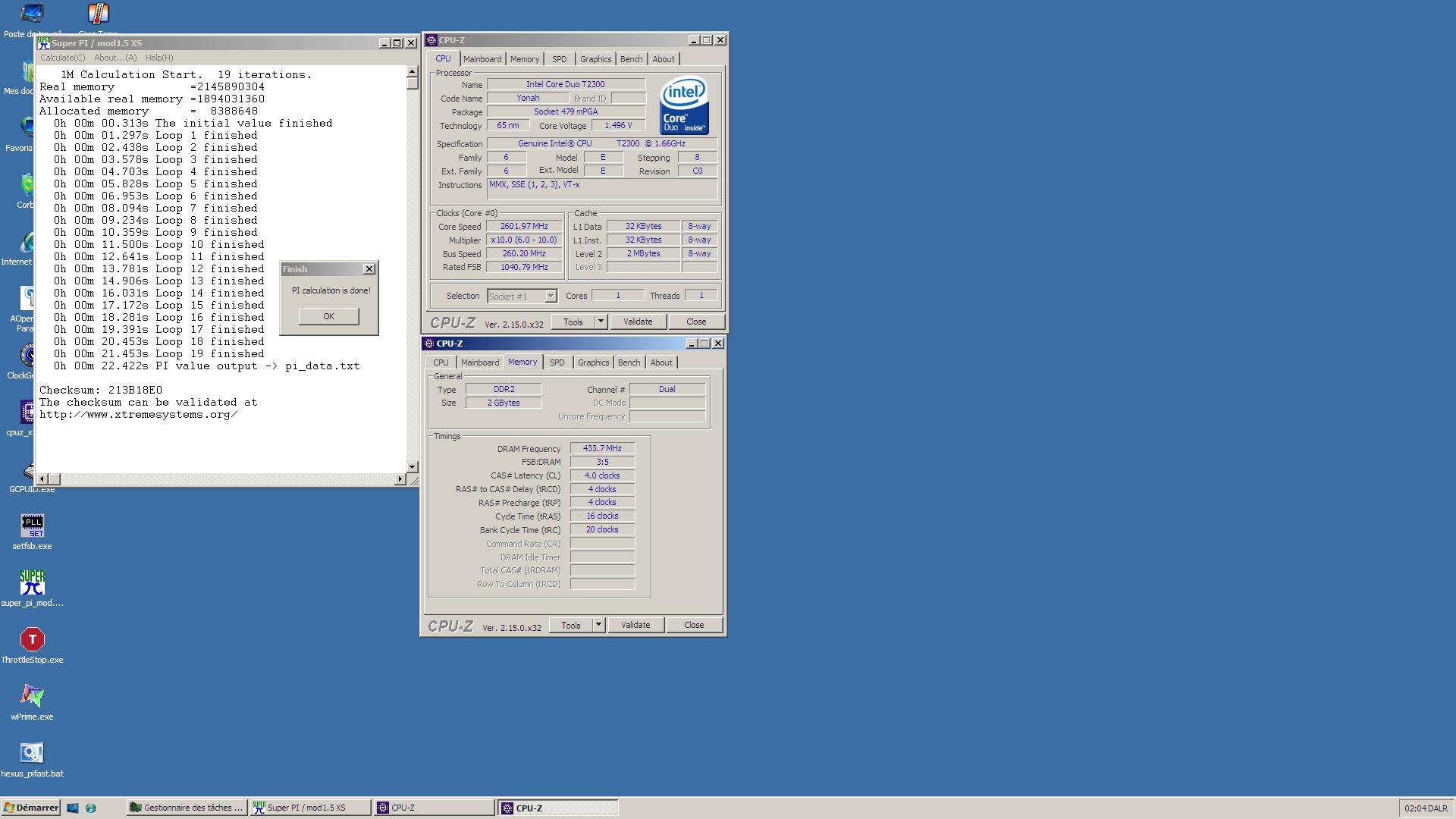The height and width of the screenshot is (819, 1456).
Task: Click Close button in lower CPU-Z
Action: (x=694, y=625)
